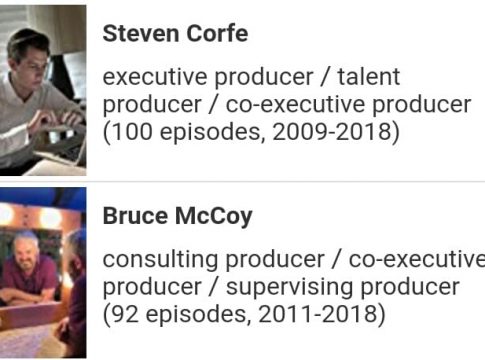Image resolution: width=485 pixels, height=360 pixels.
Task: Click the Bruce McCoy name link
Action: [x=178, y=216]
